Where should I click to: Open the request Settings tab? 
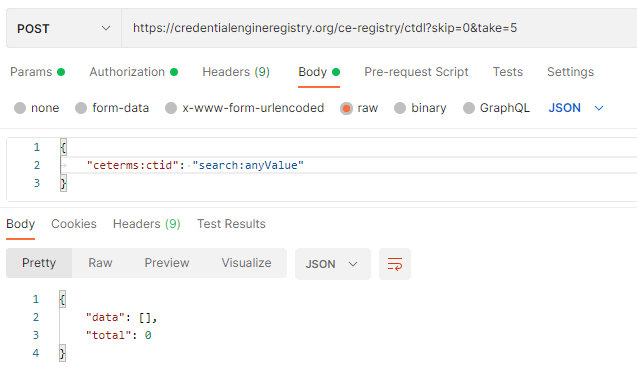tap(570, 72)
